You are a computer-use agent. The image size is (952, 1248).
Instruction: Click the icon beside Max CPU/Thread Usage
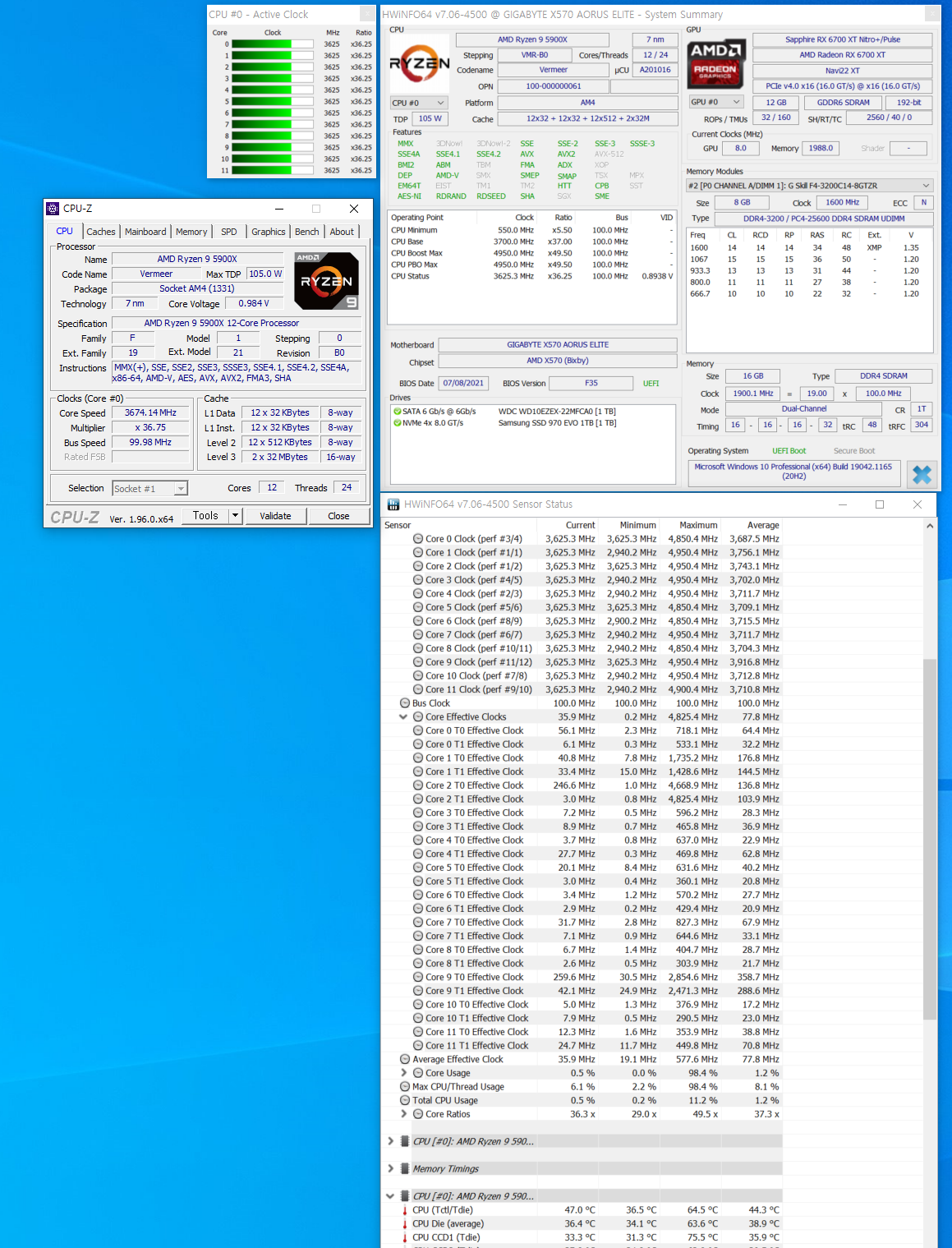[405, 1087]
